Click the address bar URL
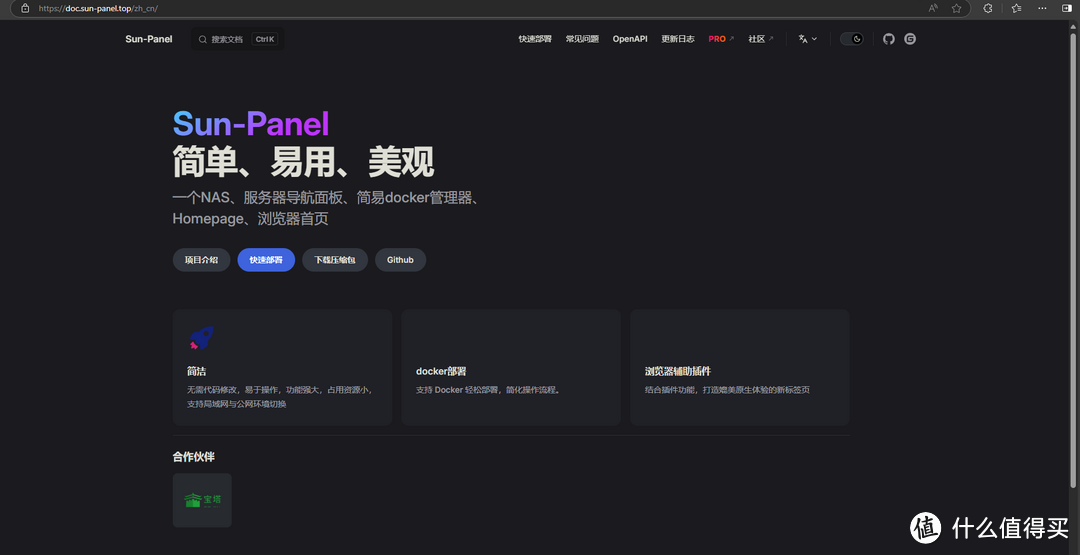This screenshot has height=555, width=1080. (x=98, y=8)
